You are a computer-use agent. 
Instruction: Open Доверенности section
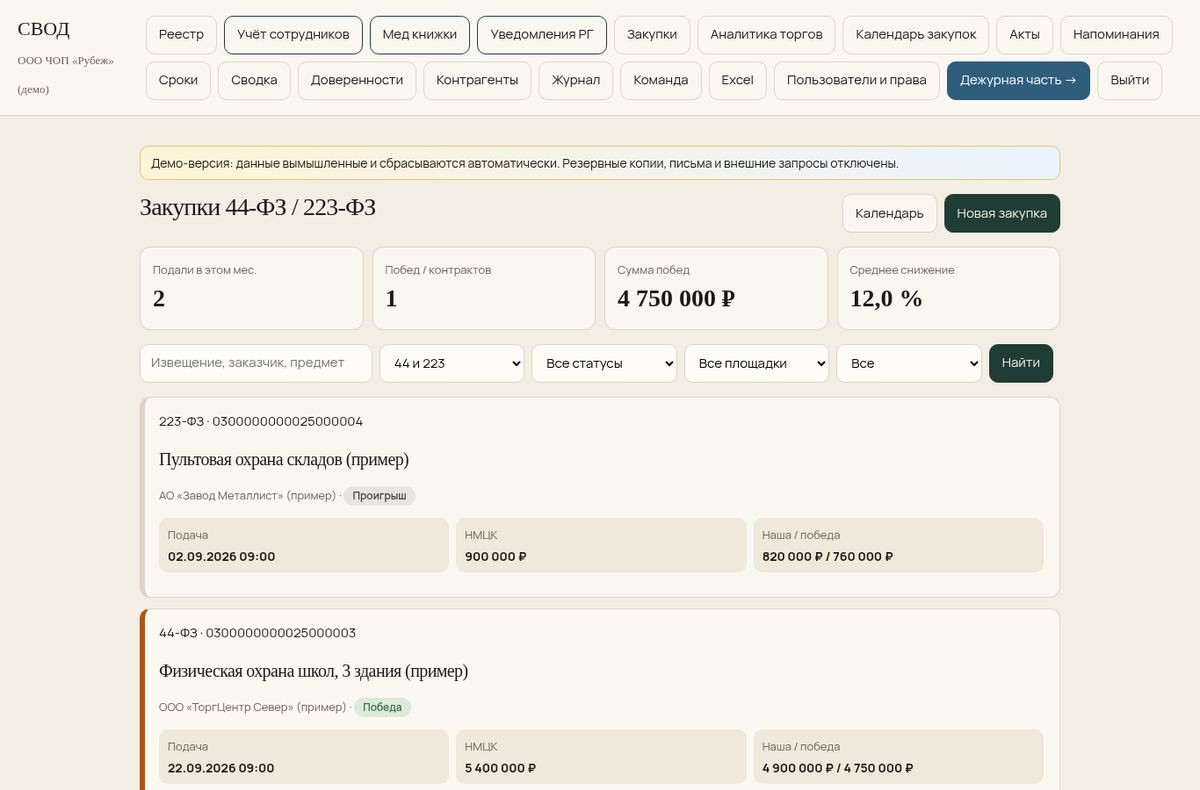coord(357,80)
